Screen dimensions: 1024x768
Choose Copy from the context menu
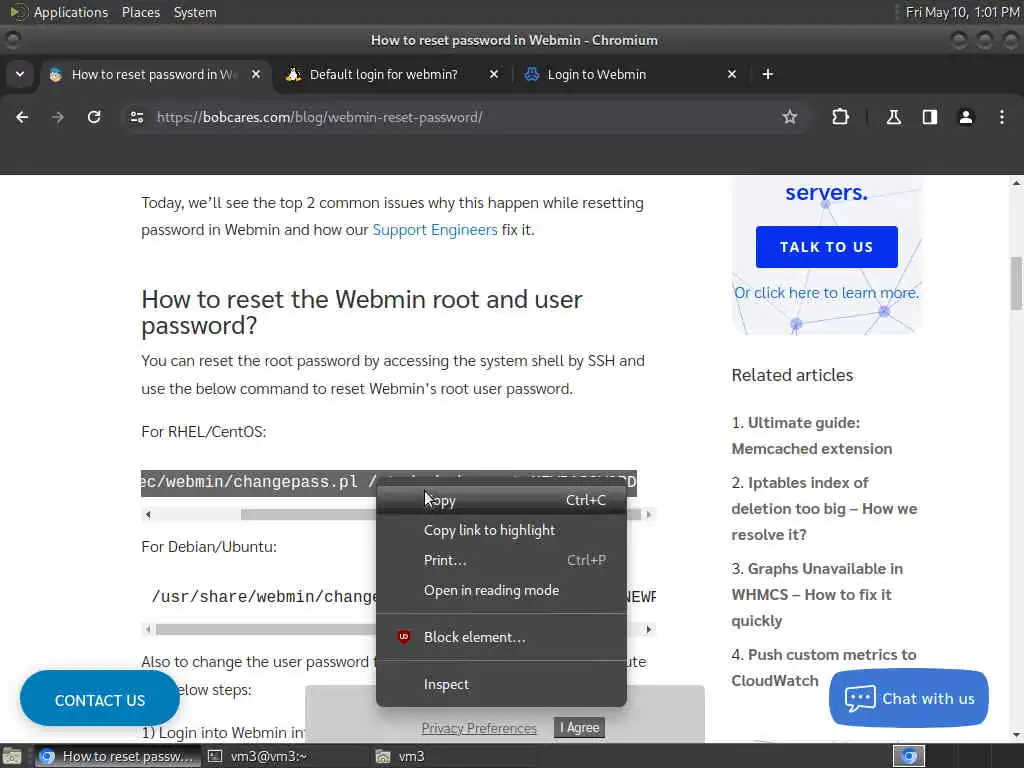tap(501, 500)
